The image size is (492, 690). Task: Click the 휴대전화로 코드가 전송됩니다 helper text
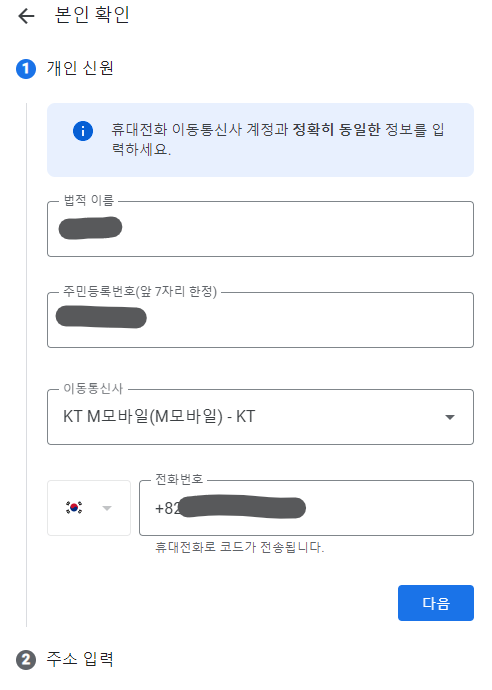[x=239, y=547]
